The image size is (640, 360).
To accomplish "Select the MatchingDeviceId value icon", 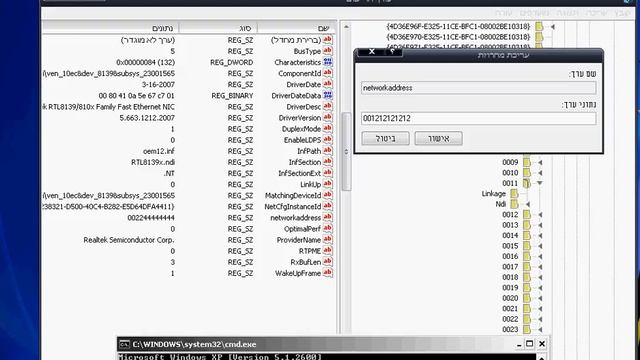I will 327,195.
